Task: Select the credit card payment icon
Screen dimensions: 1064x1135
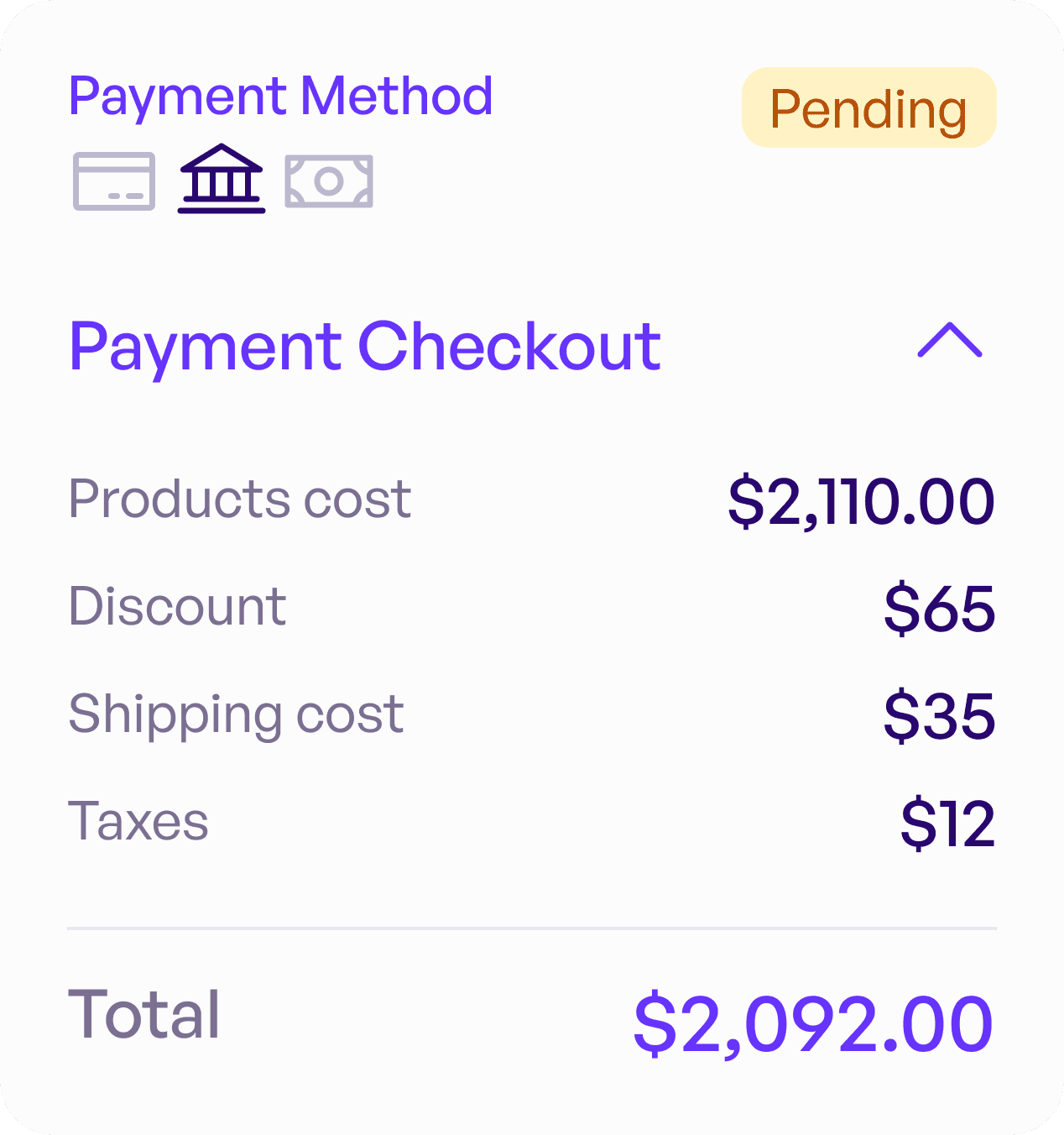Action: click(114, 181)
